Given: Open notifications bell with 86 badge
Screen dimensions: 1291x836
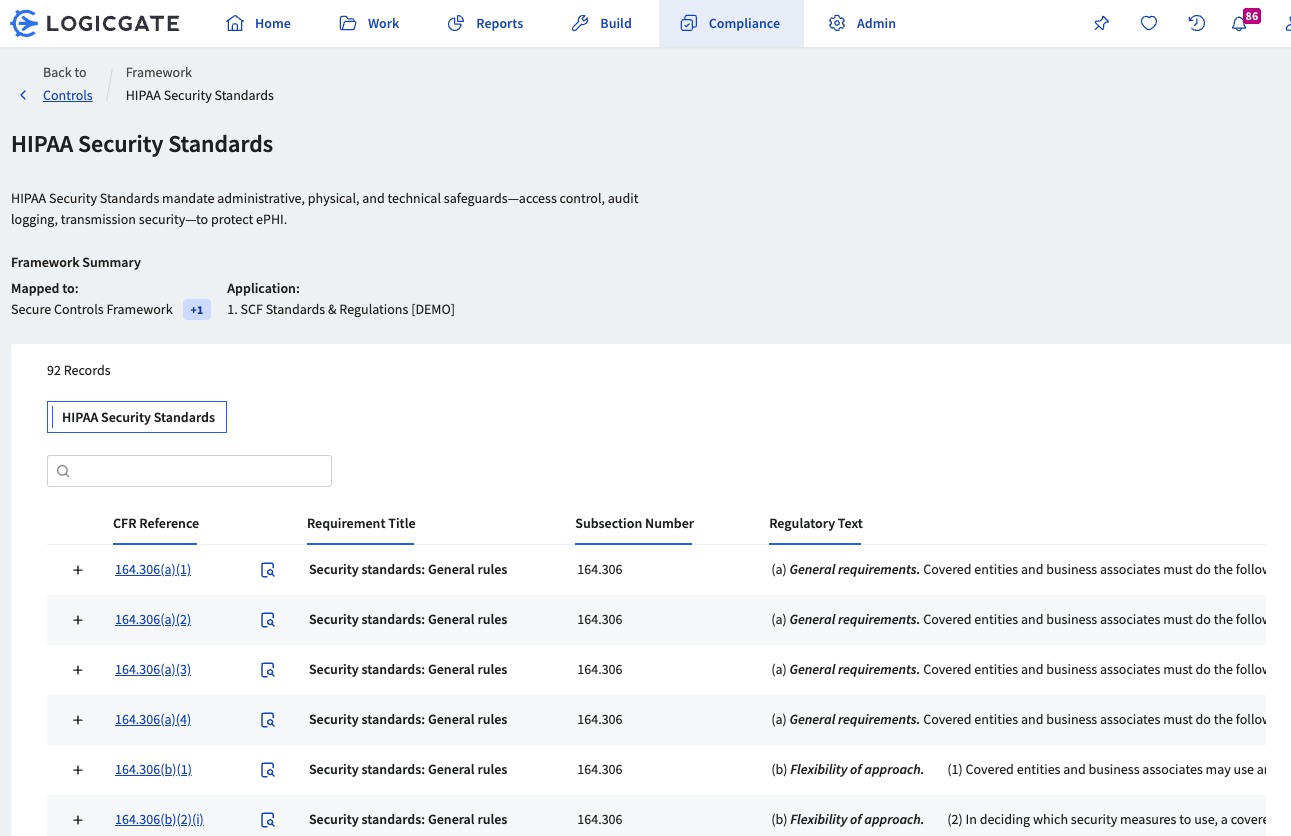Looking at the screenshot, I should (1240, 23).
